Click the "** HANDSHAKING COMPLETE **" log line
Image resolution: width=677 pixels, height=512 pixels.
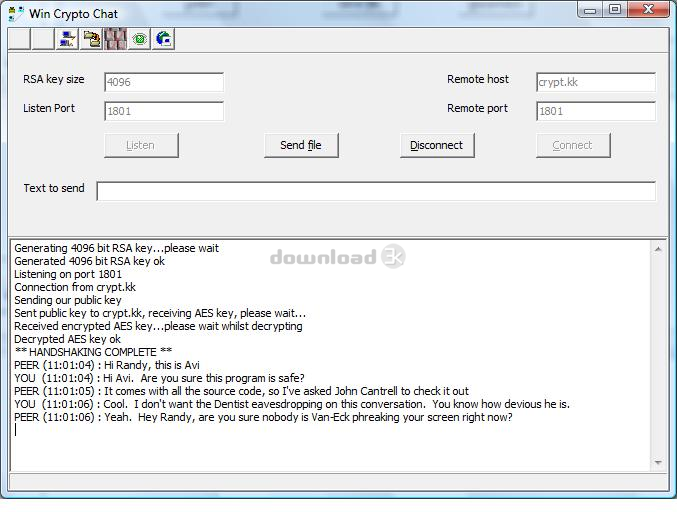click(93, 352)
